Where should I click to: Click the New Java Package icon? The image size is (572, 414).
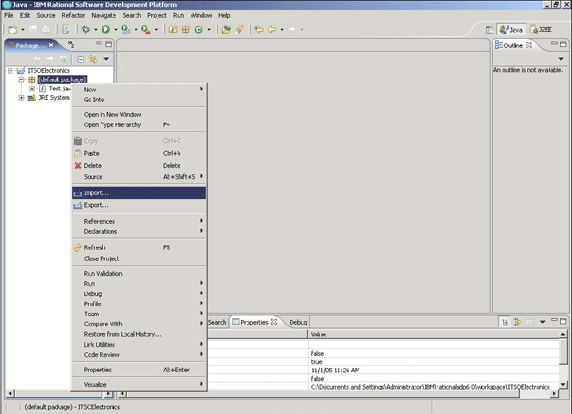click(x=186, y=30)
